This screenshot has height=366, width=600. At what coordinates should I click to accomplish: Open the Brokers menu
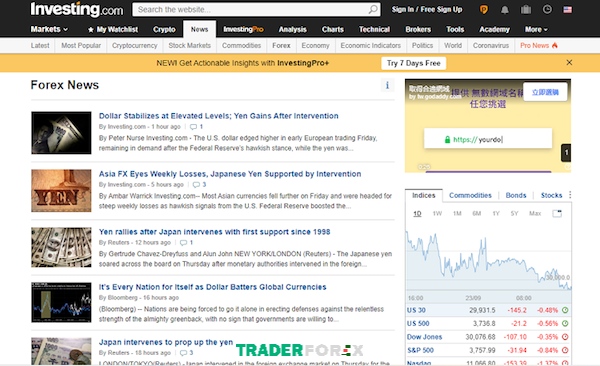click(x=418, y=29)
